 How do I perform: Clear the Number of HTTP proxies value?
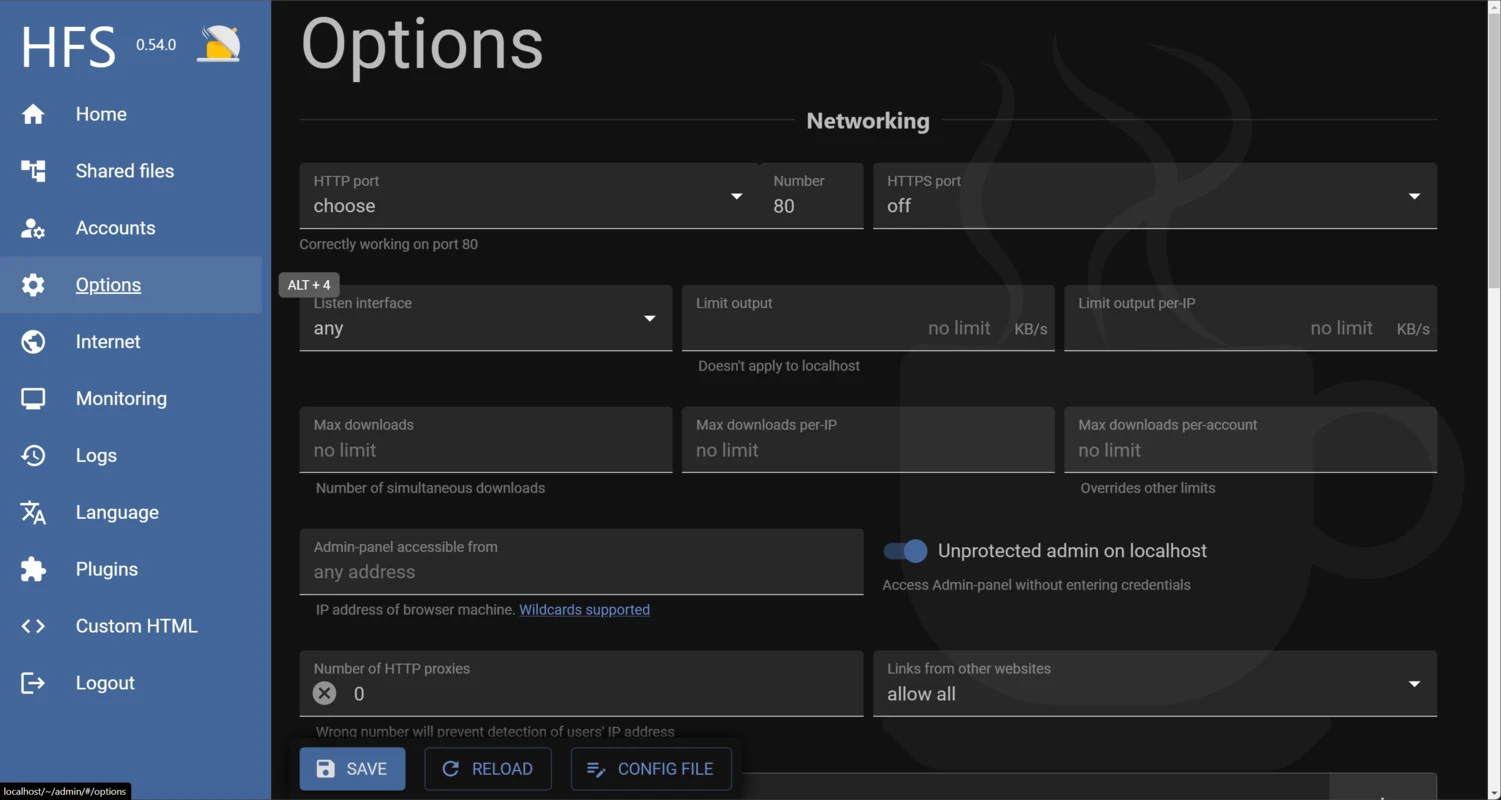click(324, 693)
